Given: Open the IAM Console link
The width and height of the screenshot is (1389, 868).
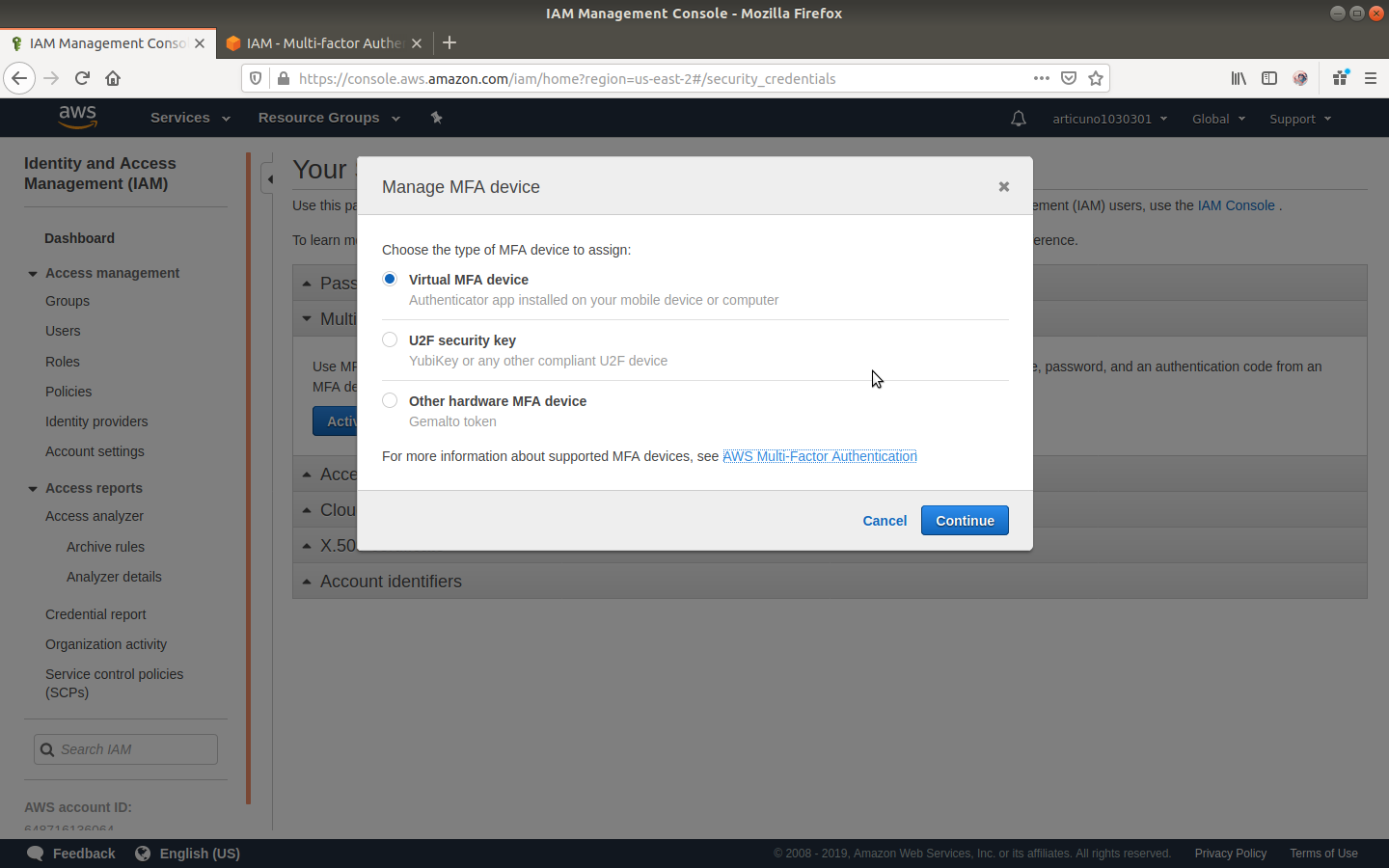Looking at the screenshot, I should (x=1237, y=205).
